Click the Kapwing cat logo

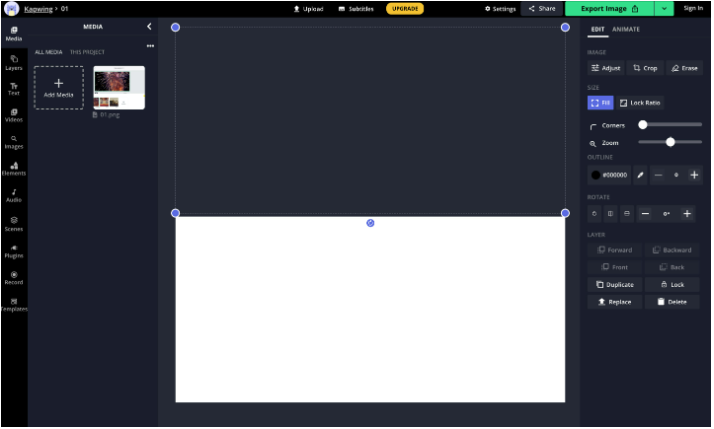11,9
